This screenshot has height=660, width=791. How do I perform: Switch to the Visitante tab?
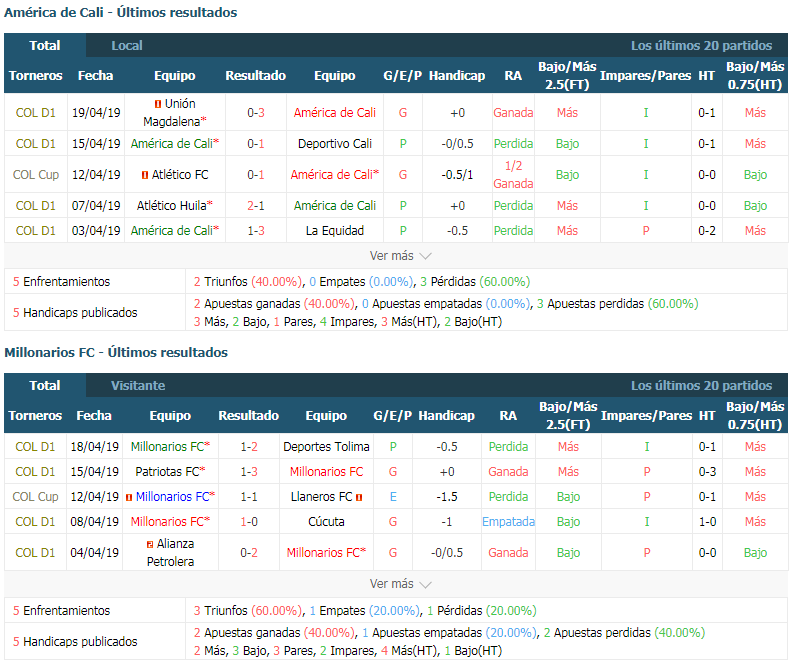pyautogui.click(x=138, y=386)
